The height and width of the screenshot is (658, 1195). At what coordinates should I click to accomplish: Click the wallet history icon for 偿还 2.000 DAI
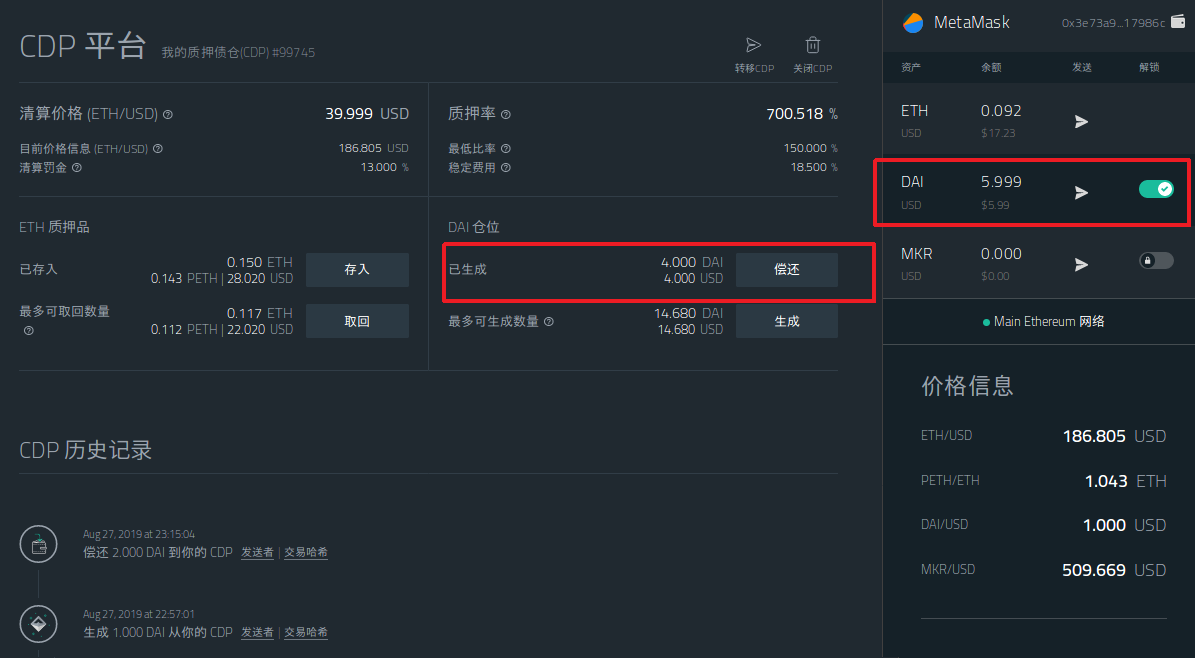(x=38, y=544)
